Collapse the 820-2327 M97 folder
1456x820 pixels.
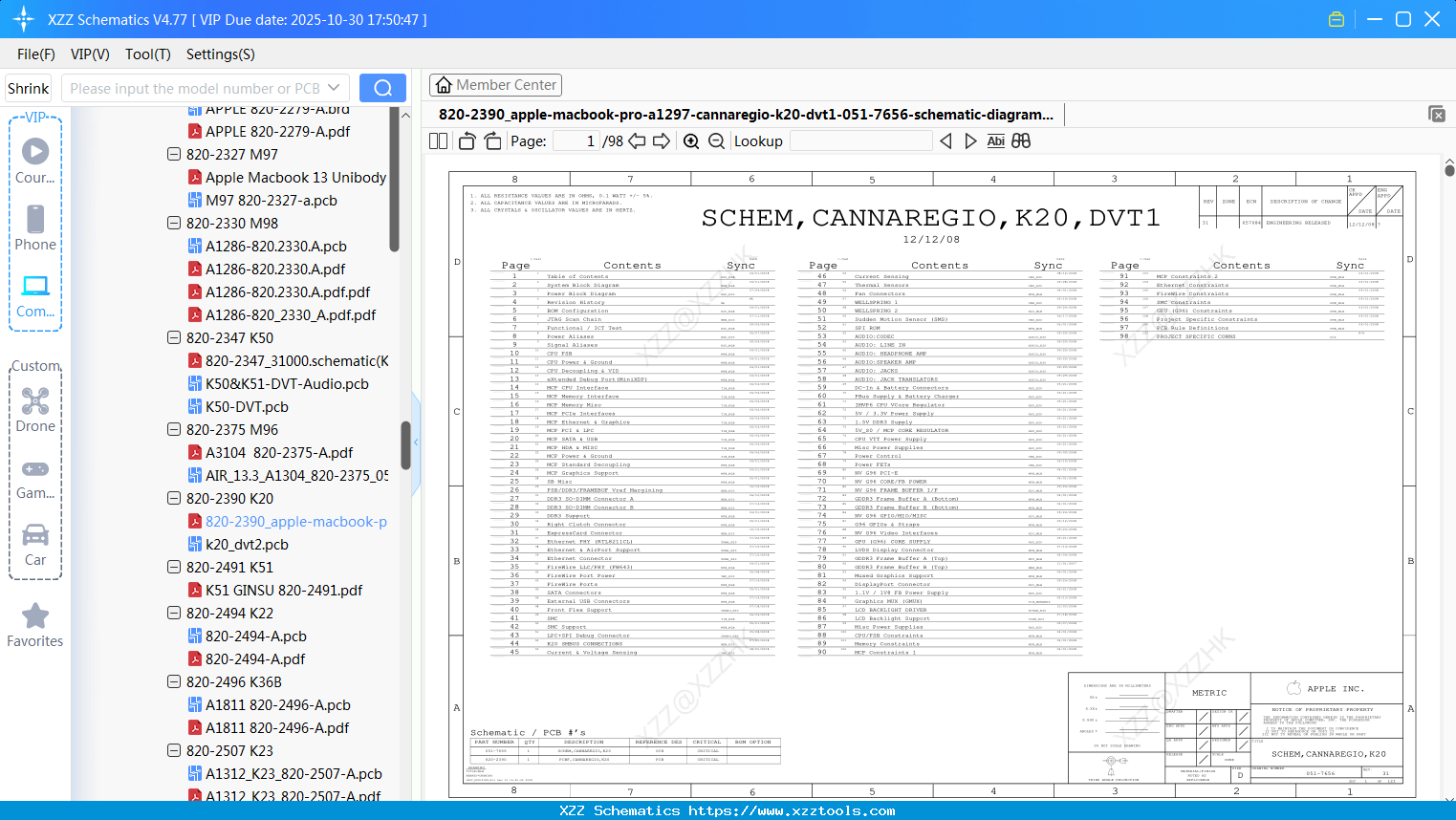(174, 154)
